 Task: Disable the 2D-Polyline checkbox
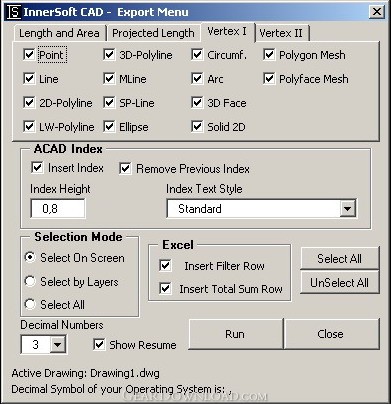tap(29, 102)
